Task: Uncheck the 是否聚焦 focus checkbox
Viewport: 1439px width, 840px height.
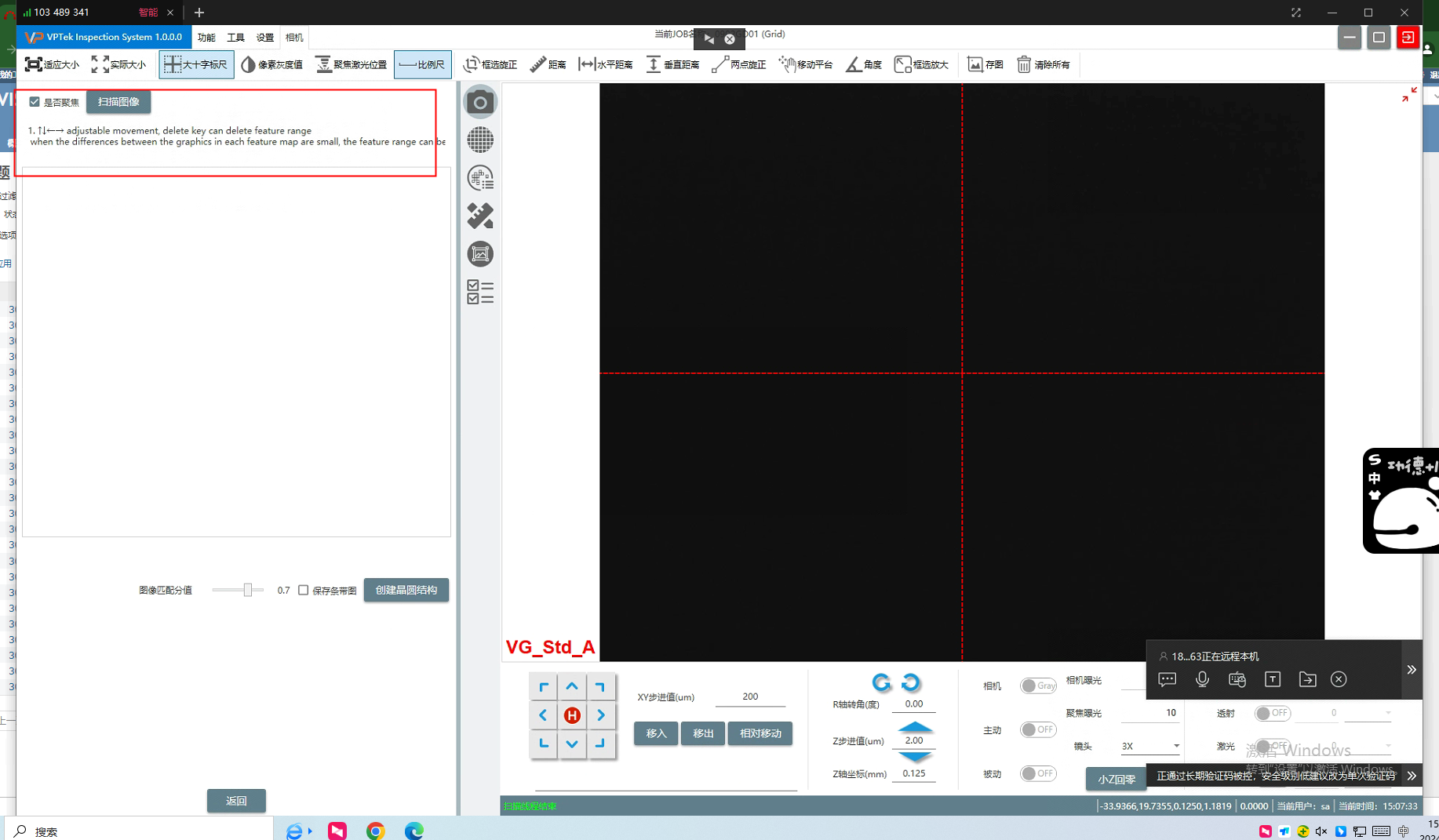Action: coord(35,102)
